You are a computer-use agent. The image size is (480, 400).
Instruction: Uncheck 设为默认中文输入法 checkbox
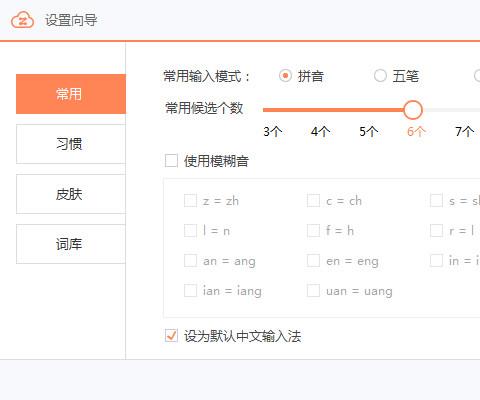(x=171, y=336)
